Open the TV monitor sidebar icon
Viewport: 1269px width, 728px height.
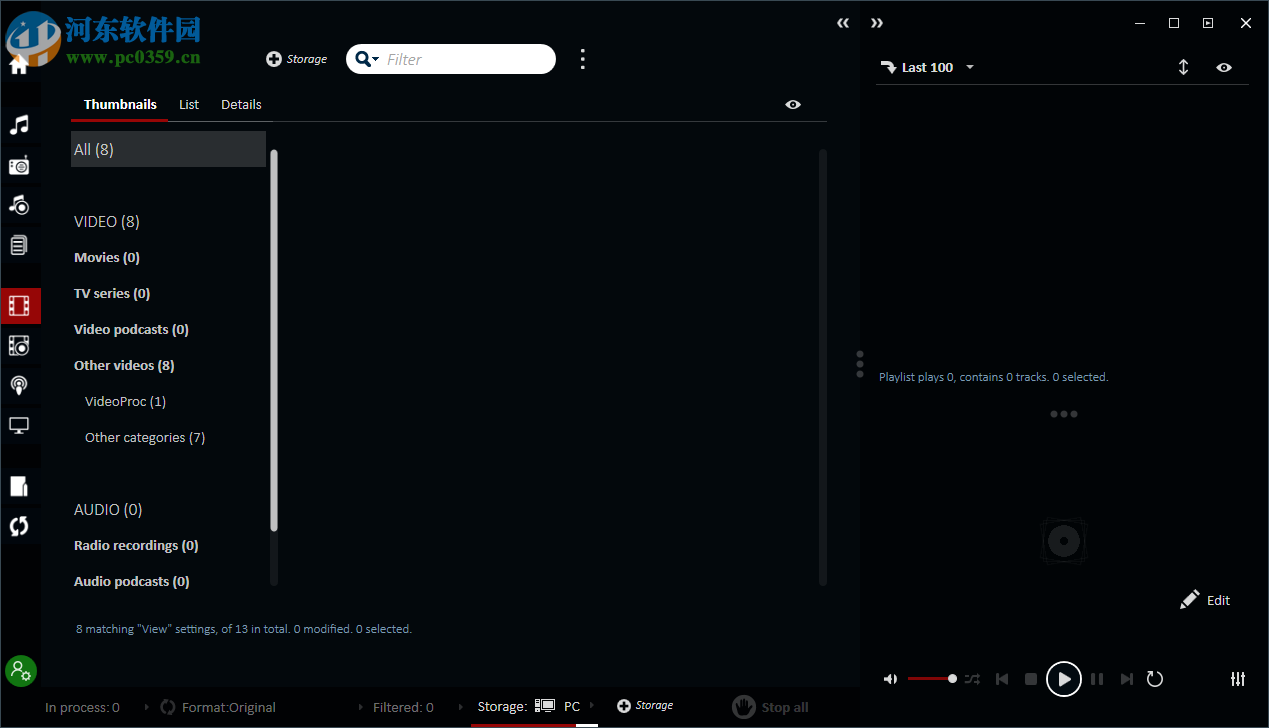[x=19, y=425]
